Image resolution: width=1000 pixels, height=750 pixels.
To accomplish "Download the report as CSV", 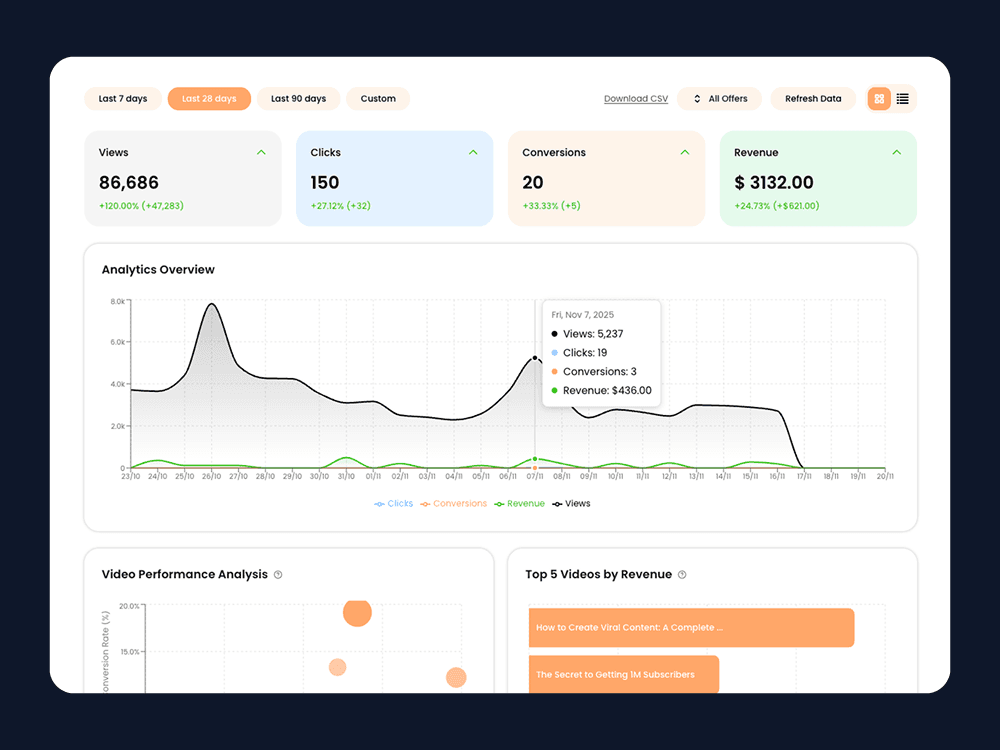I will point(636,99).
